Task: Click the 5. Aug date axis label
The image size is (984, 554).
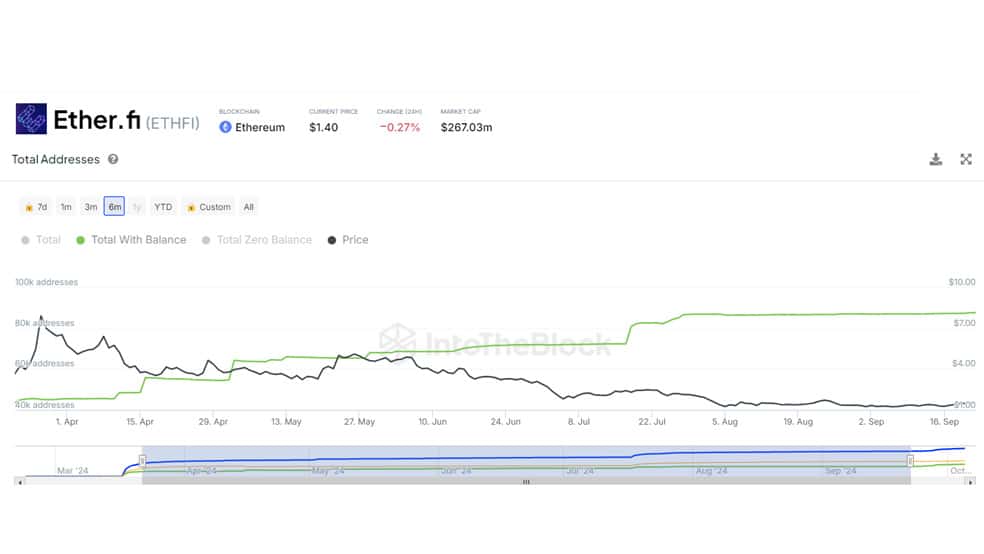Action: (725, 422)
